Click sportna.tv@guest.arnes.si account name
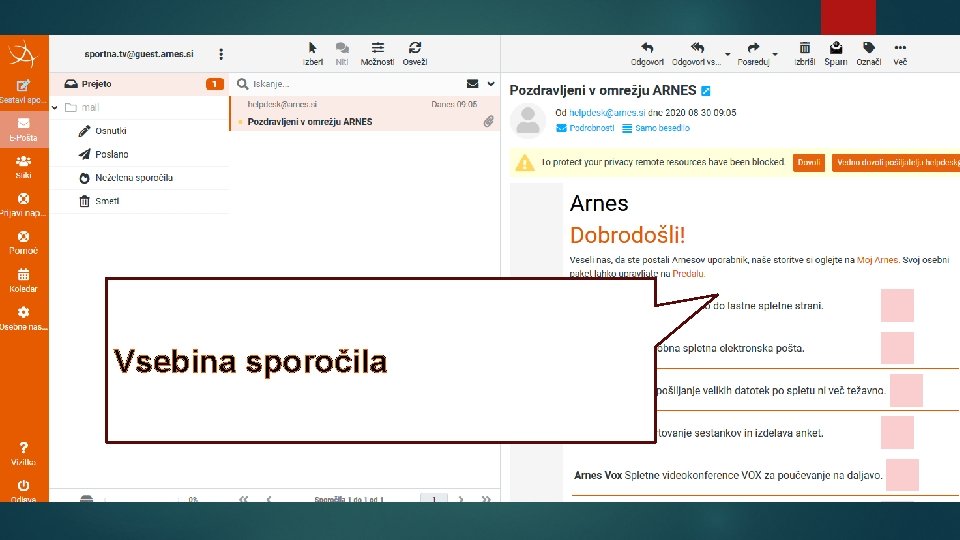This screenshot has width=960, height=540. click(x=139, y=54)
